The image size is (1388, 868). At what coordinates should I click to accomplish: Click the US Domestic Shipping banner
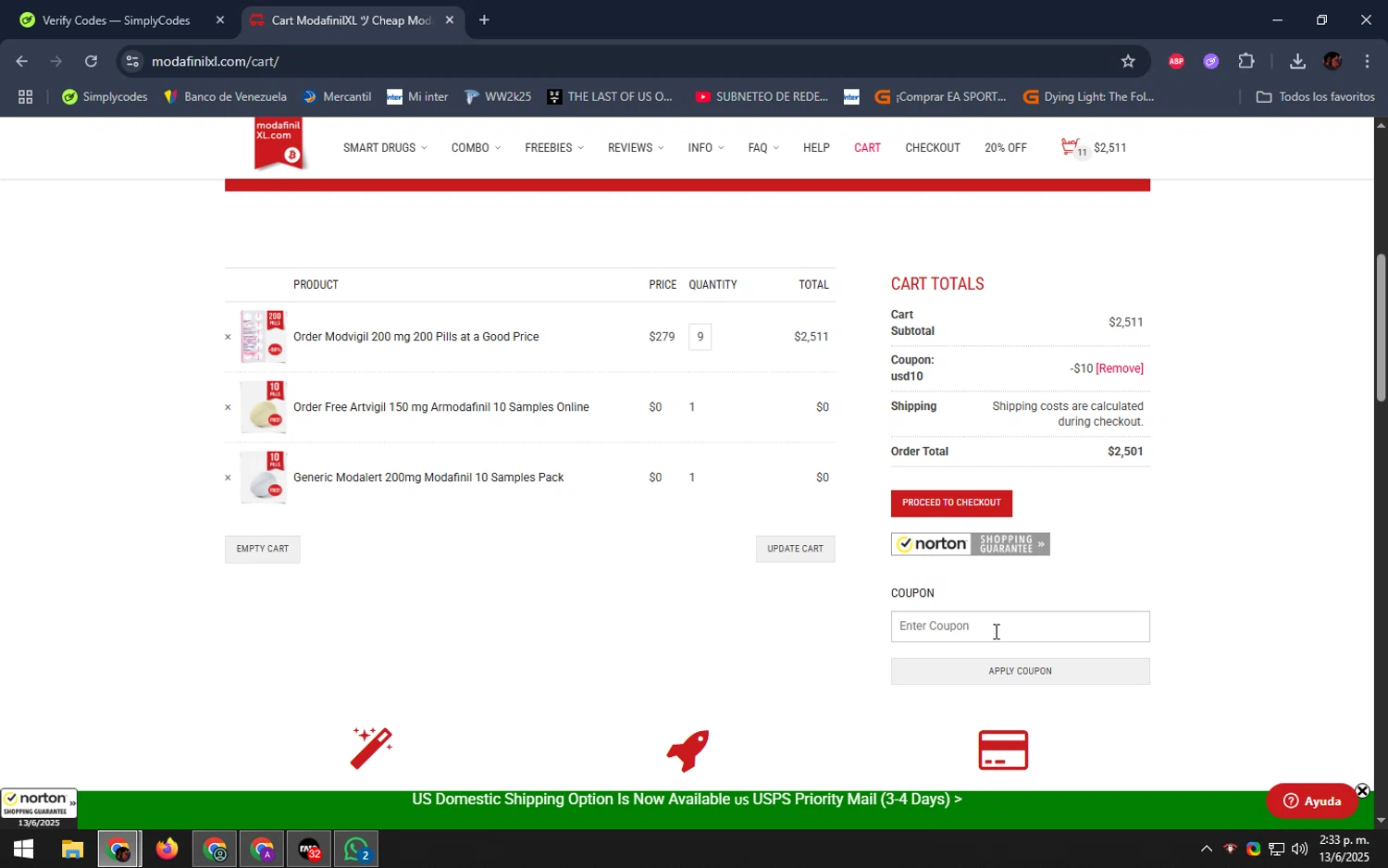click(687, 800)
